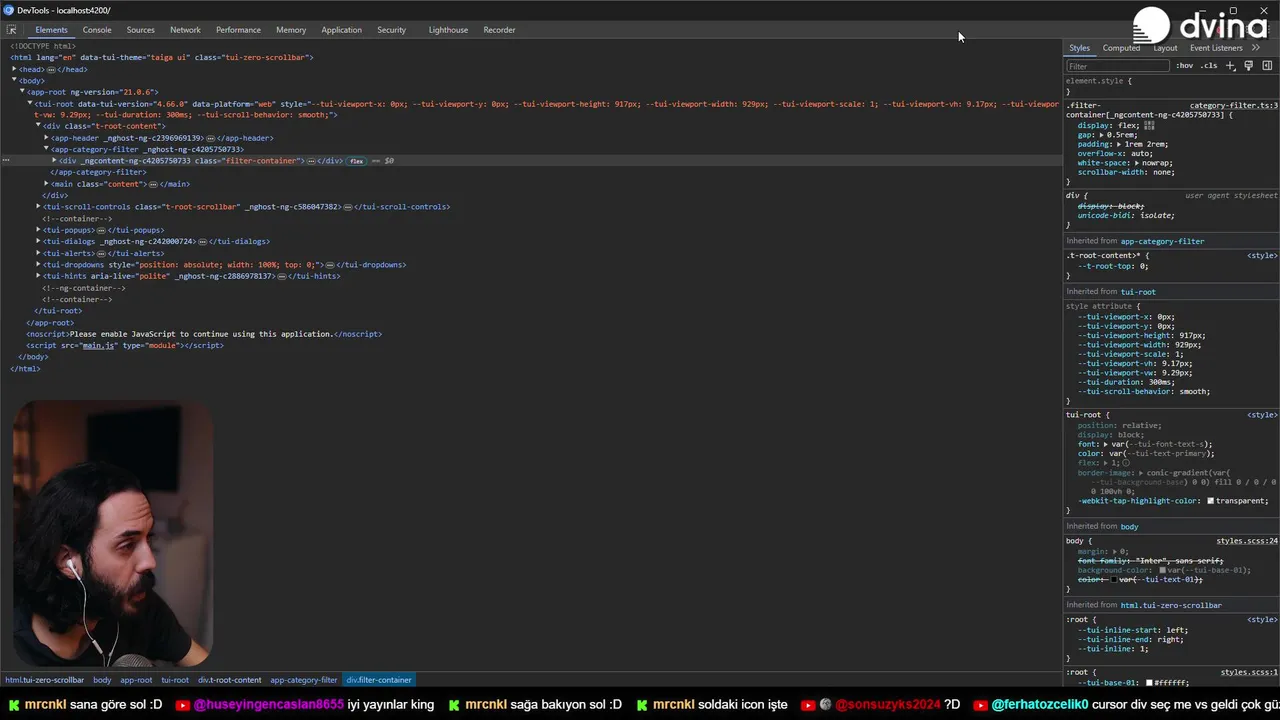The image size is (1280, 720).
Task: Switch to the Console tab
Action: click(97, 30)
